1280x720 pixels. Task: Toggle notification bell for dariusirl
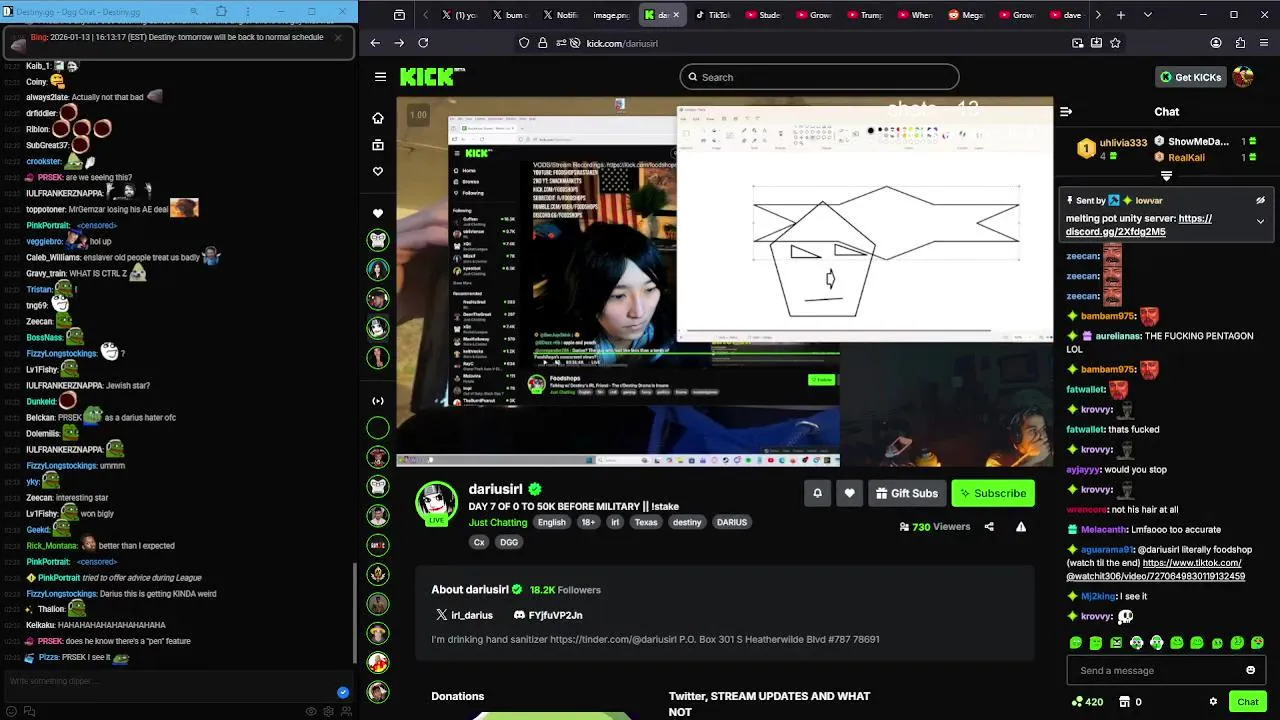[817, 493]
